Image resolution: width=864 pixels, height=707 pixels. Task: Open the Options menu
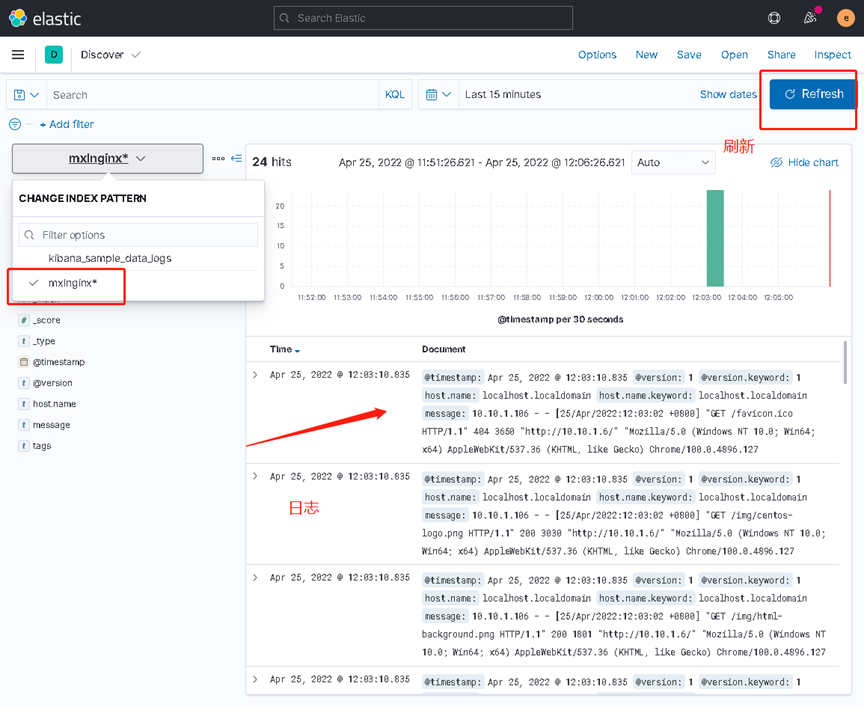597,55
